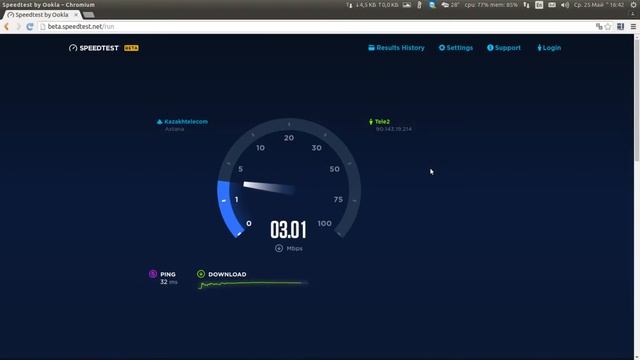The width and height of the screenshot is (640, 360).
Task: Click the battery/mail tray indicator
Action: coord(552,5)
